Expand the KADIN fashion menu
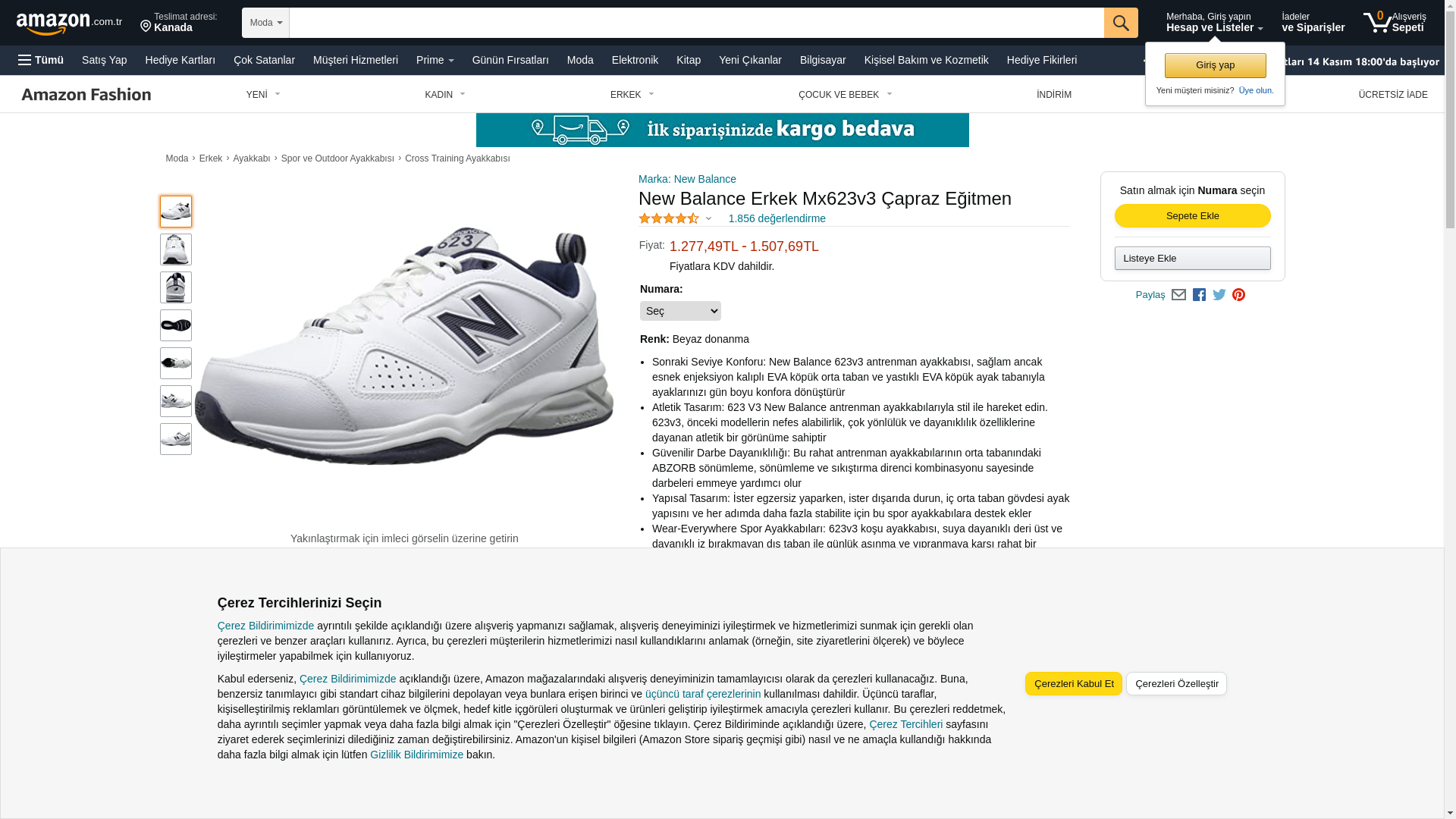 [x=445, y=95]
